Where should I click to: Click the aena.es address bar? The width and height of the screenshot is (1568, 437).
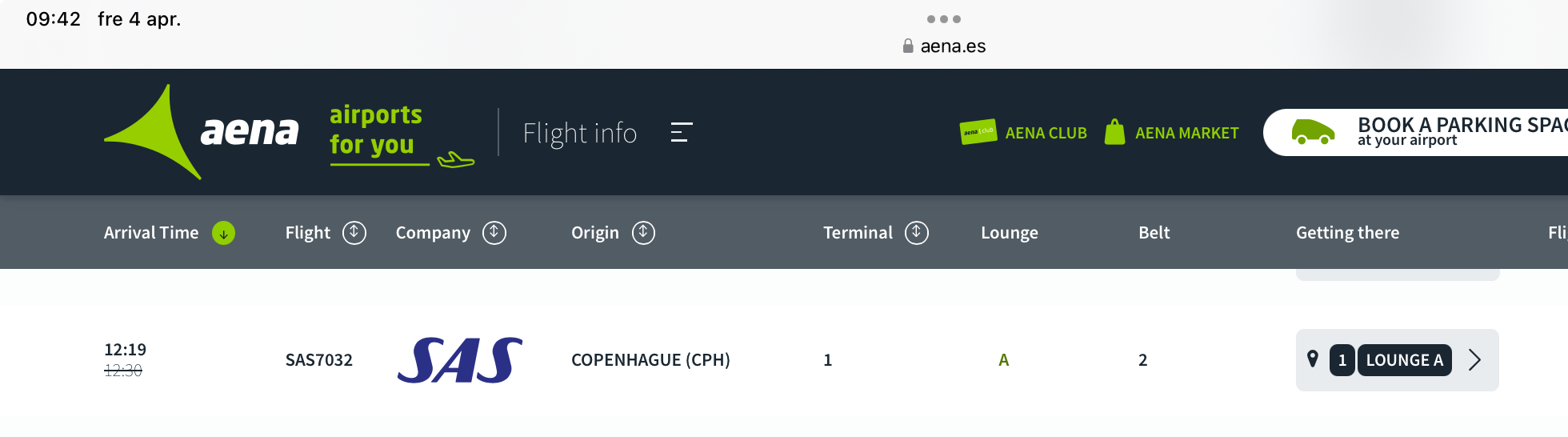pyautogui.click(x=944, y=46)
